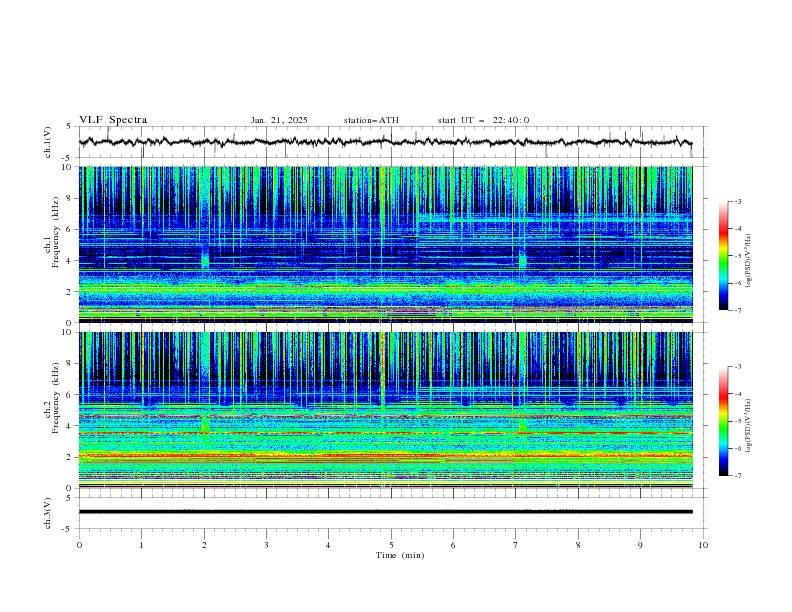
Task: Click the "-4" tick on ch.2 colorbar
Action: 737,394
